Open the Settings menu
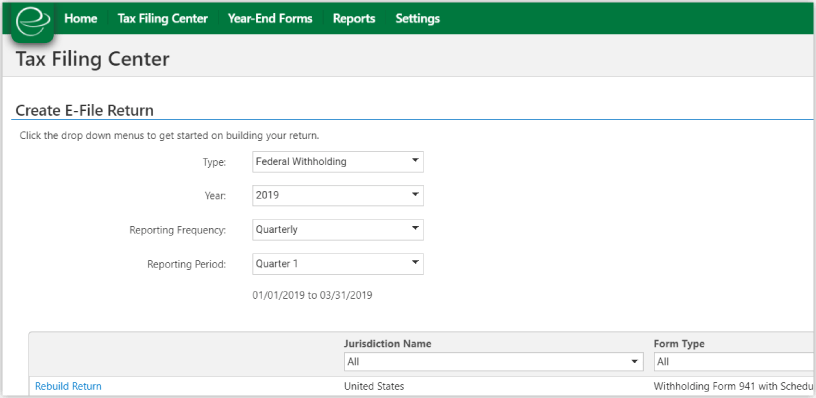The width and height of the screenshot is (816, 398). click(x=417, y=19)
